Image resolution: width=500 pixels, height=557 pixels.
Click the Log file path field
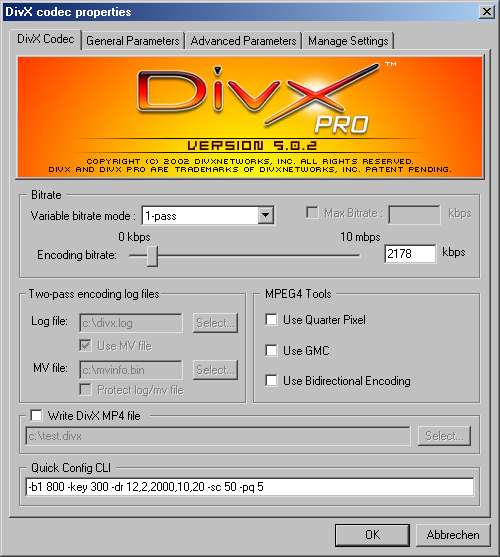(131, 323)
